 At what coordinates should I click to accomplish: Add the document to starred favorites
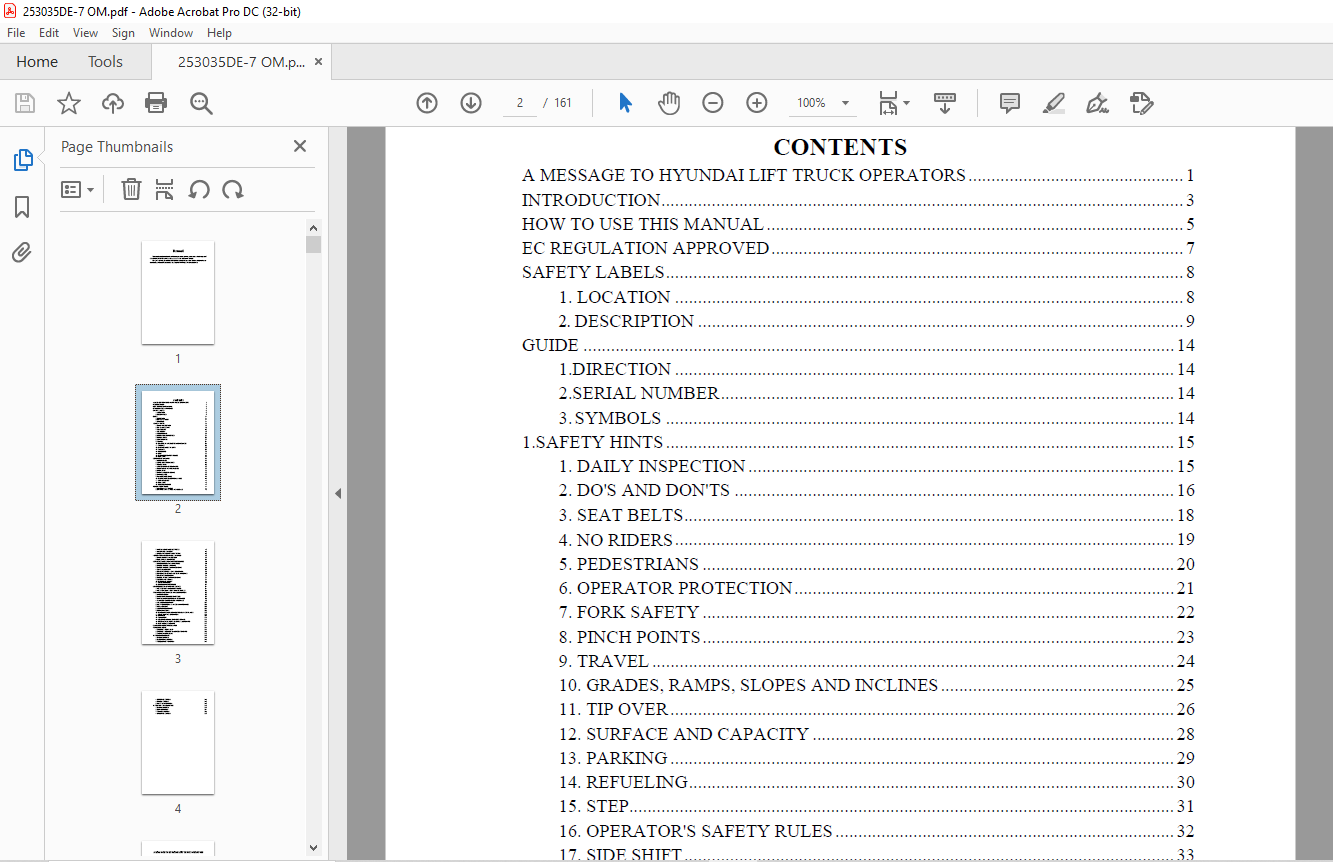coord(68,103)
